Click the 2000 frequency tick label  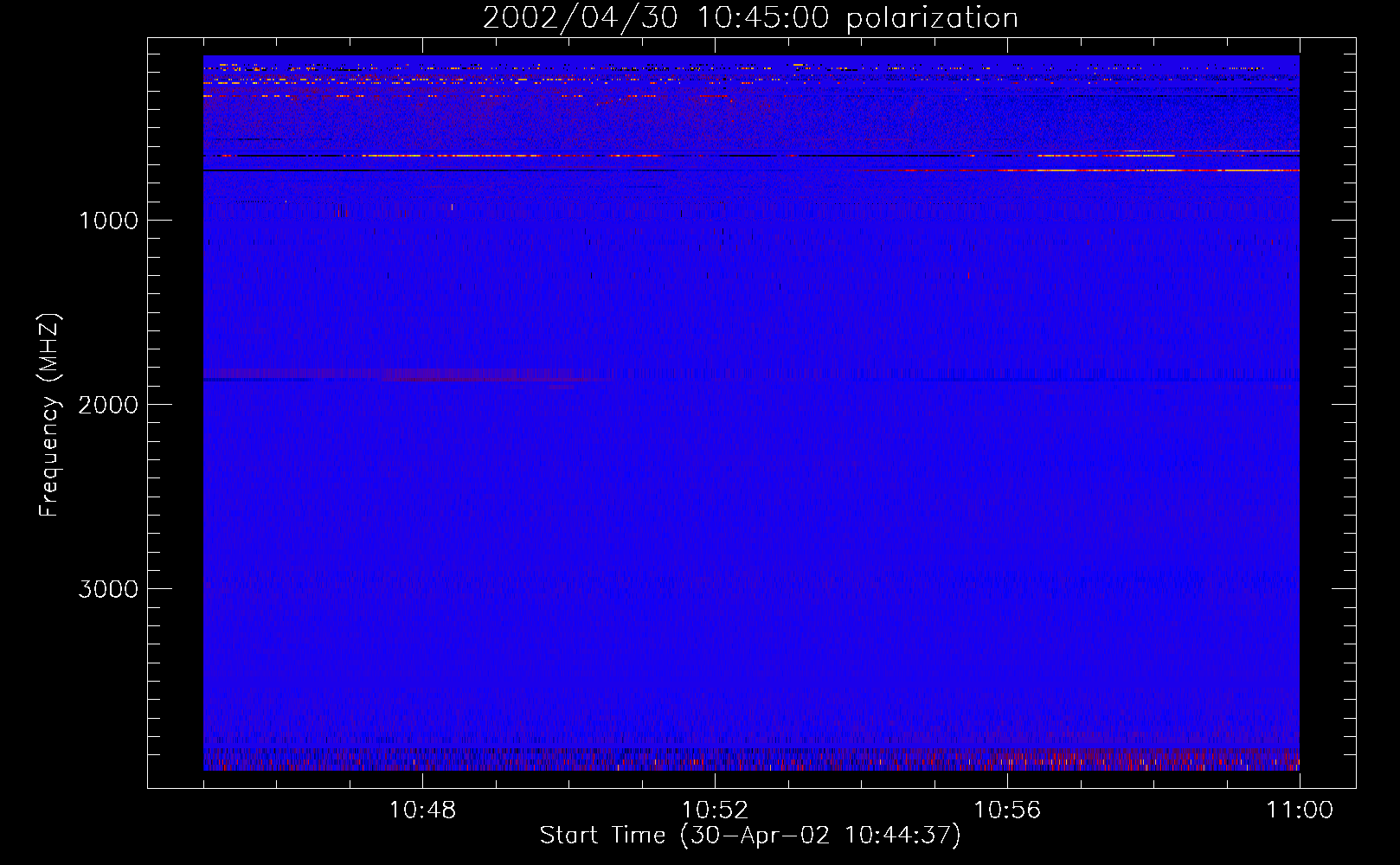pos(108,405)
